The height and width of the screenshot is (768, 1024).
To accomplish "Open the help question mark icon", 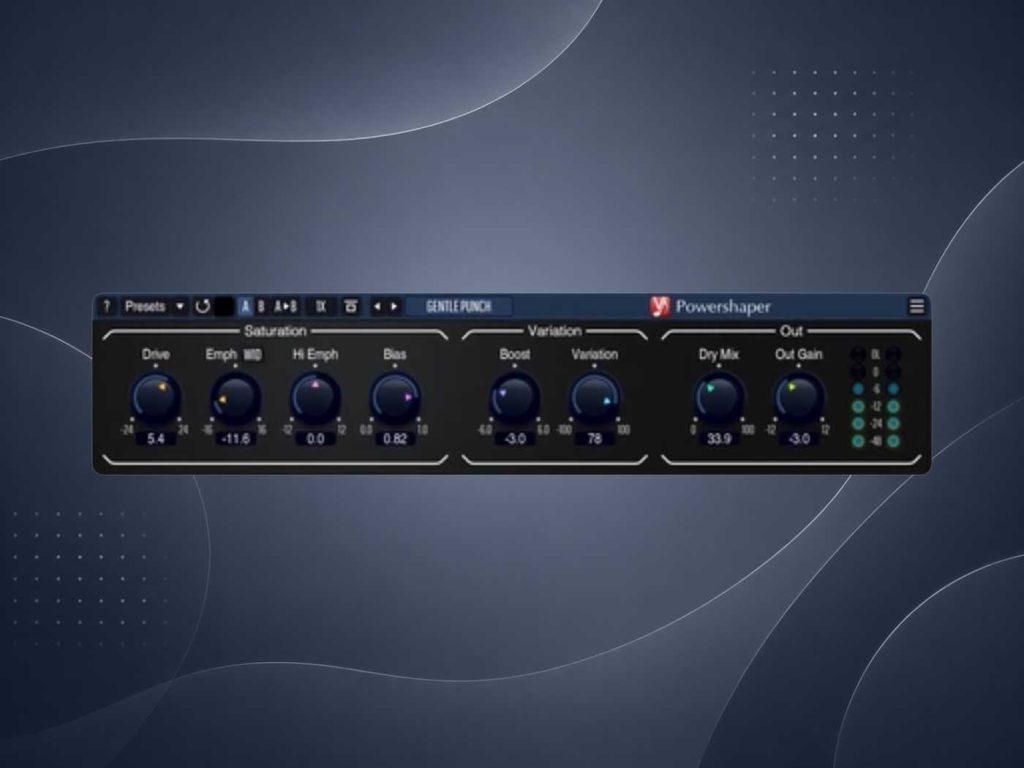I will point(107,306).
